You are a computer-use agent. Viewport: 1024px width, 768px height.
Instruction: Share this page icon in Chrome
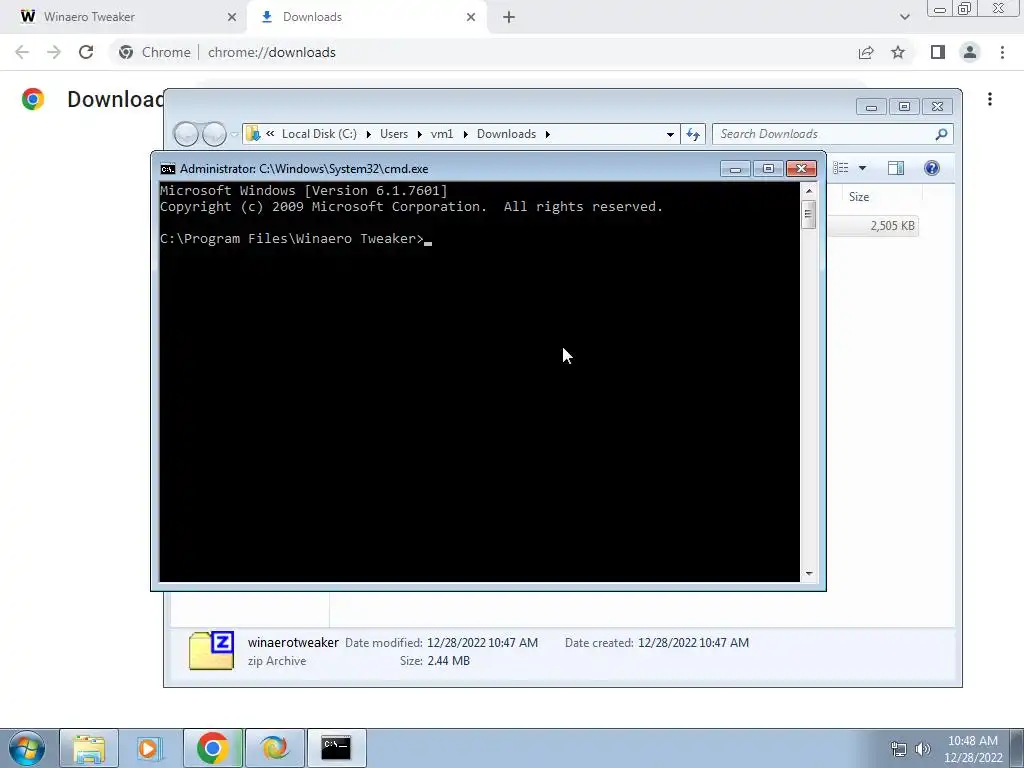click(x=866, y=52)
